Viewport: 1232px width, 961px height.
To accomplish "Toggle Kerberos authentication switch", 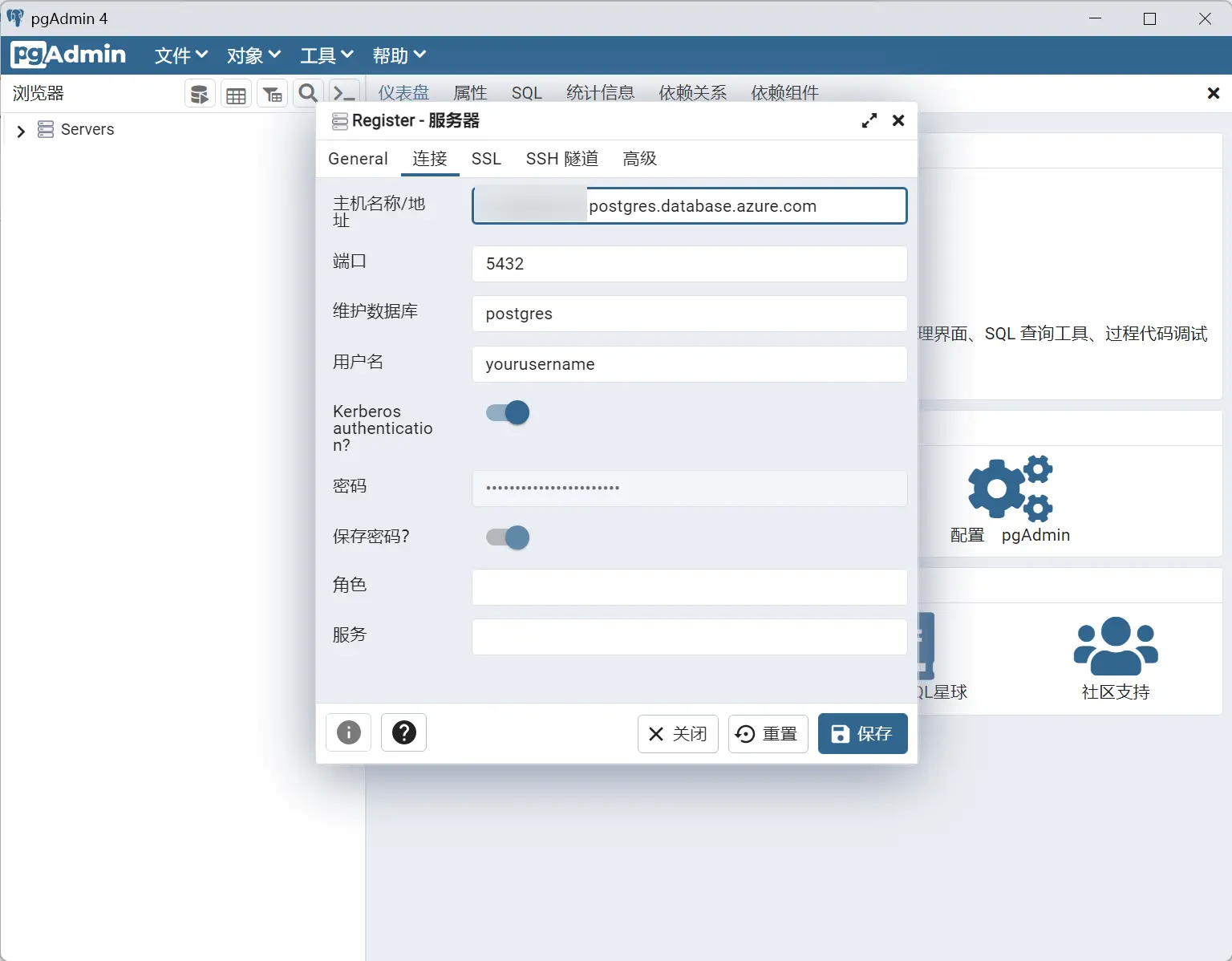I will point(508,412).
